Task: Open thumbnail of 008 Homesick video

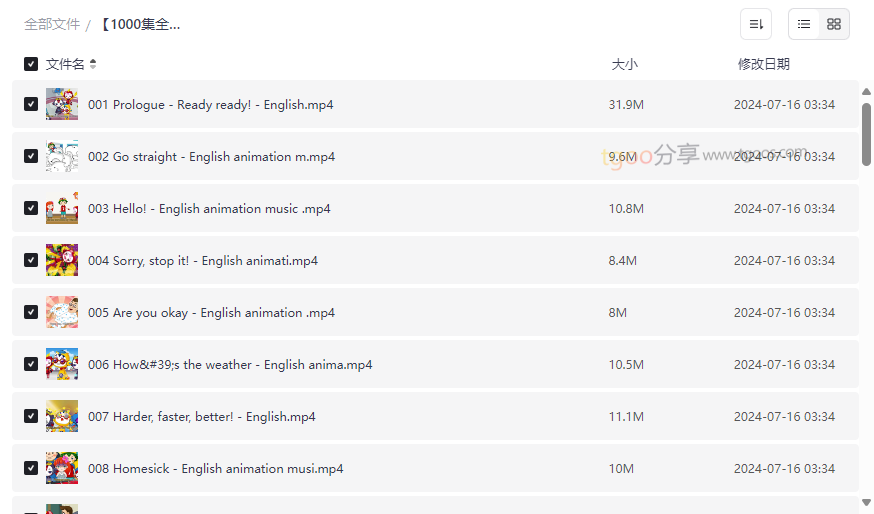Action: [x=62, y=468]
